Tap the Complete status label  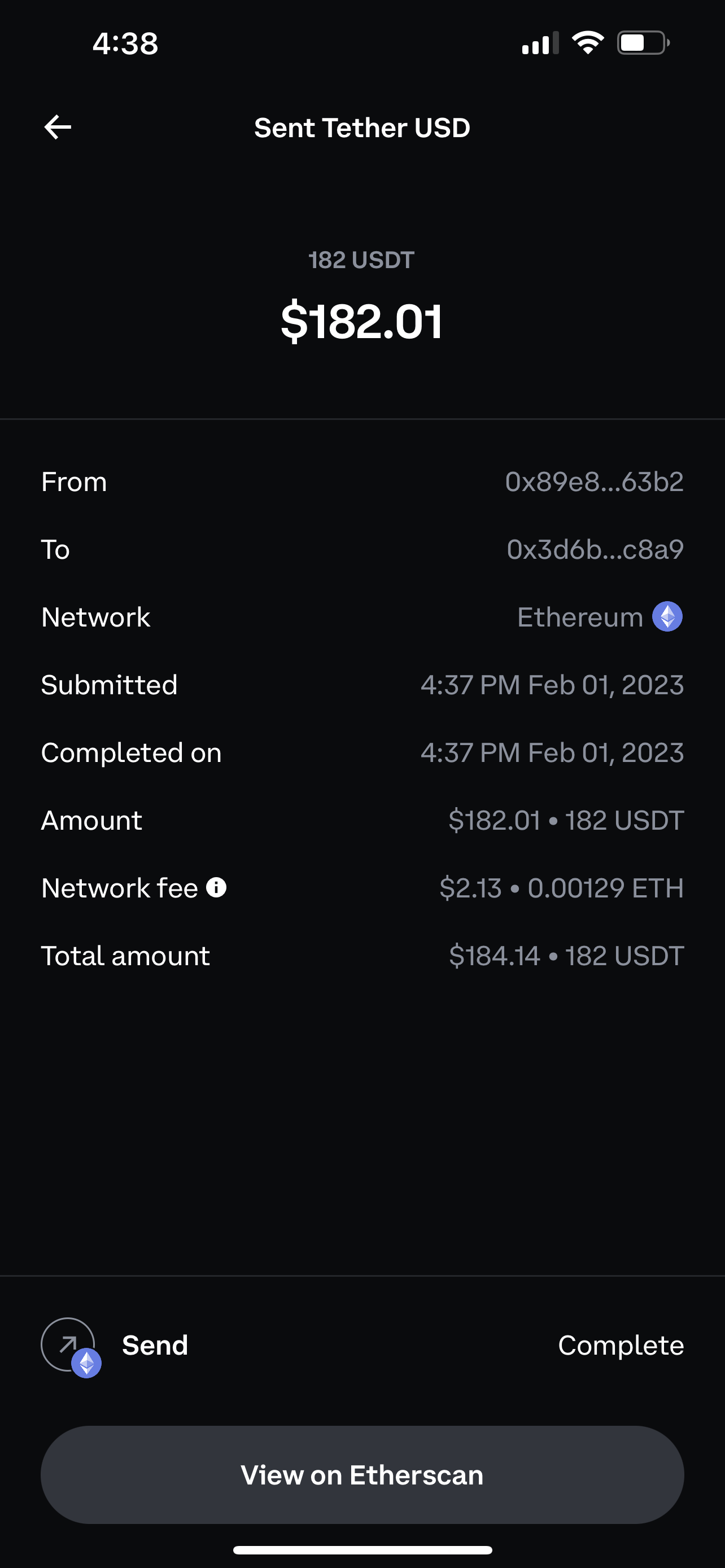[621, 1345]
